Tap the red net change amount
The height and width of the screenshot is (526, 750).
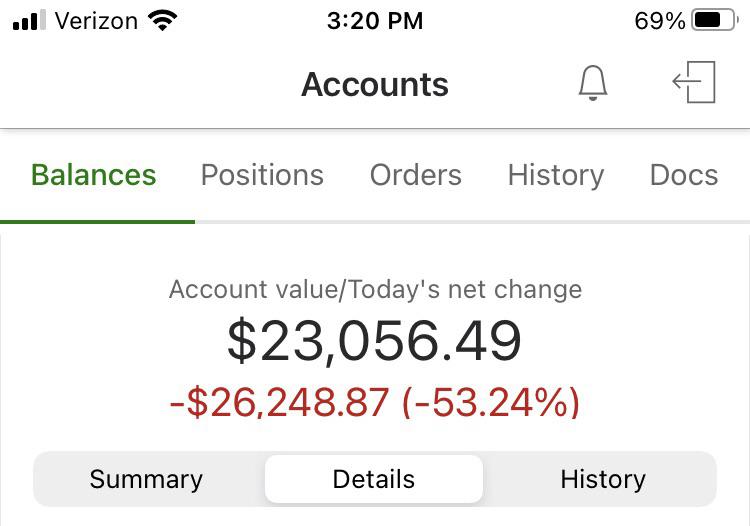pos(375,402)
